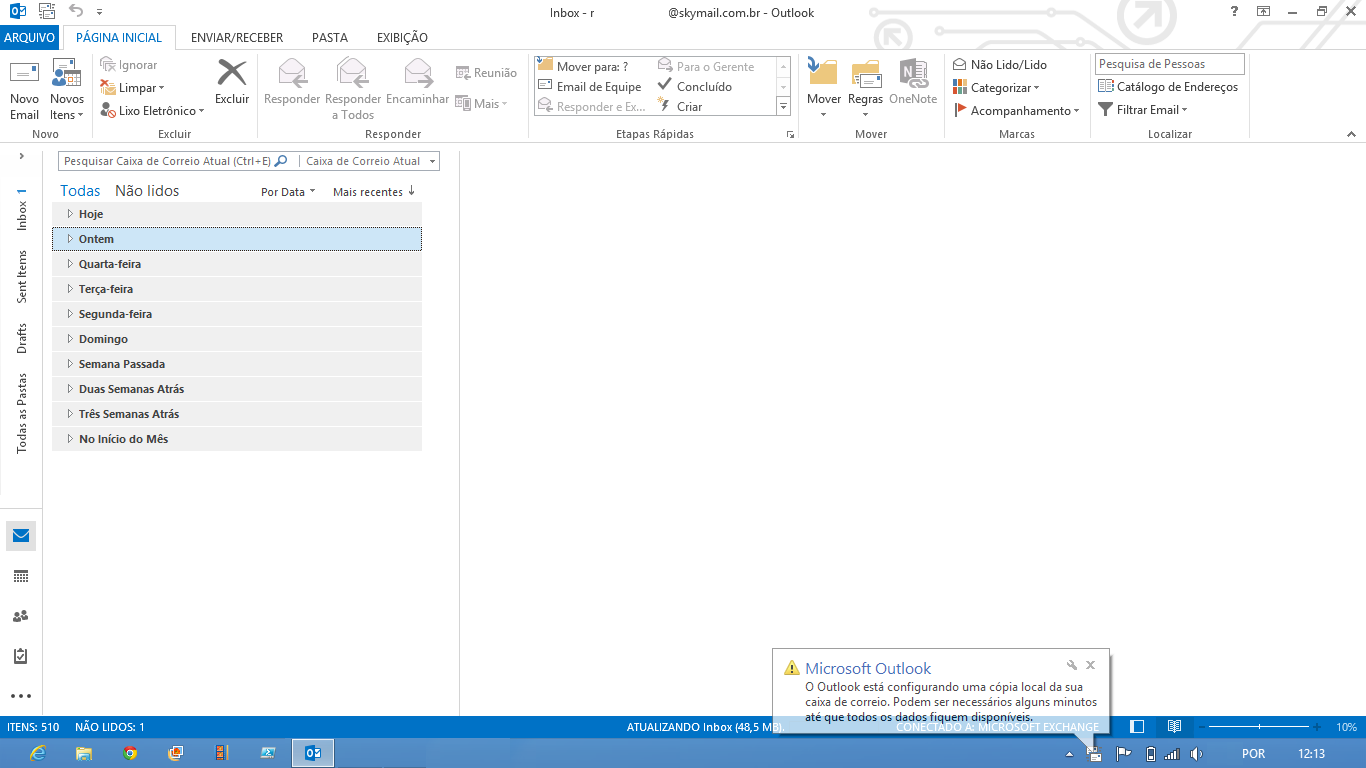This screenshot has width=1366, height=768.
Task: Open the Calendar view icon
Action: pyautogui.click(x=21, y=576)
